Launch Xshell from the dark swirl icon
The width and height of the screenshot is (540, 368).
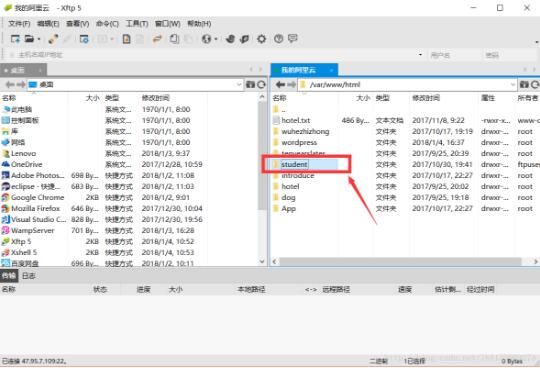tap(230, 39)
